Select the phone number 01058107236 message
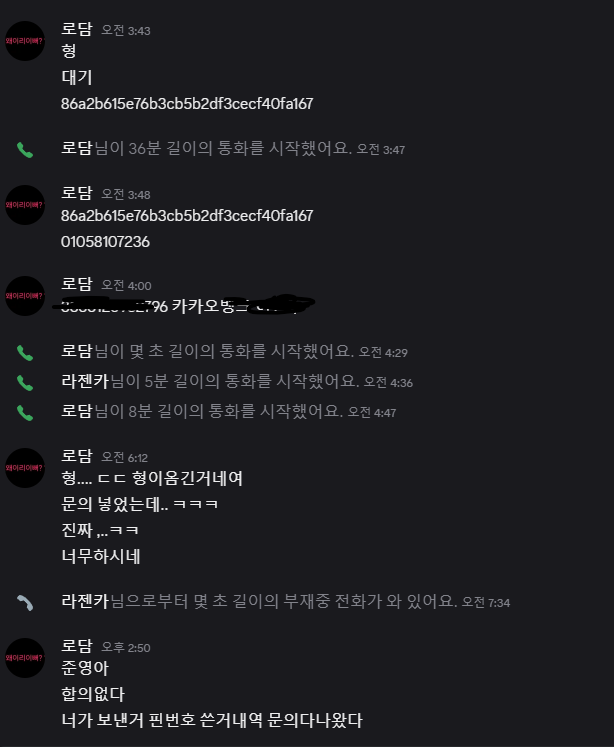The height and width of the screenshot is (747, 614). tap(105, 242)
